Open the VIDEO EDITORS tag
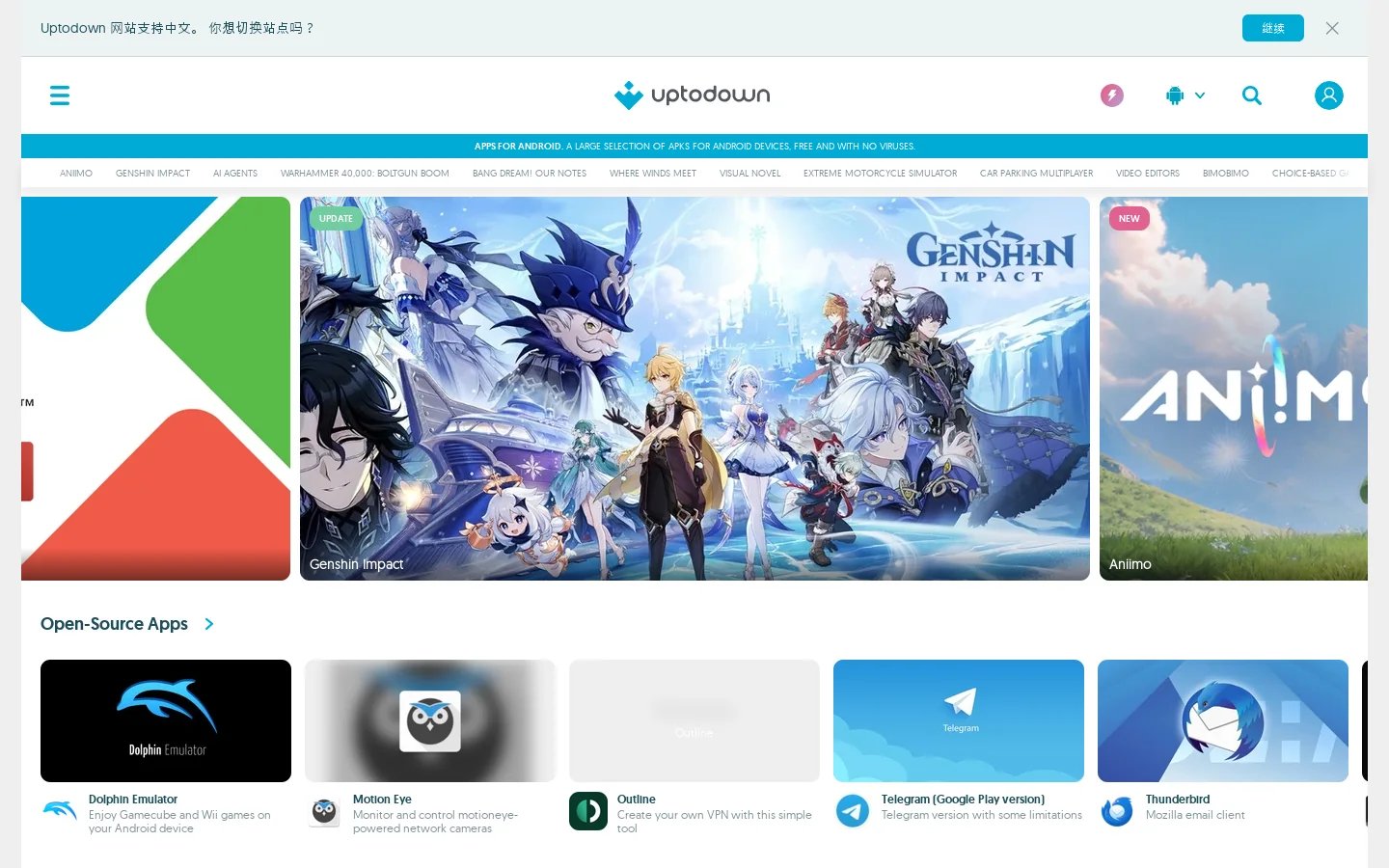Screen dimensions: 1389x868 pyautogui.click(x=1148, y=174)
